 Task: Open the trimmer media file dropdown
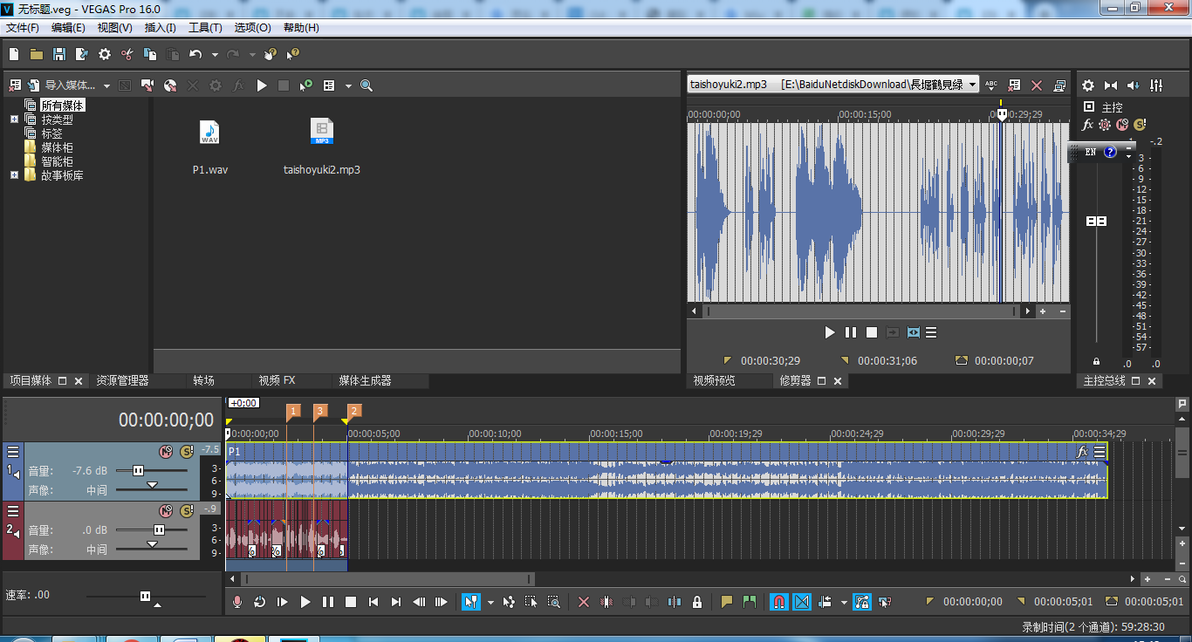[972, 85]
